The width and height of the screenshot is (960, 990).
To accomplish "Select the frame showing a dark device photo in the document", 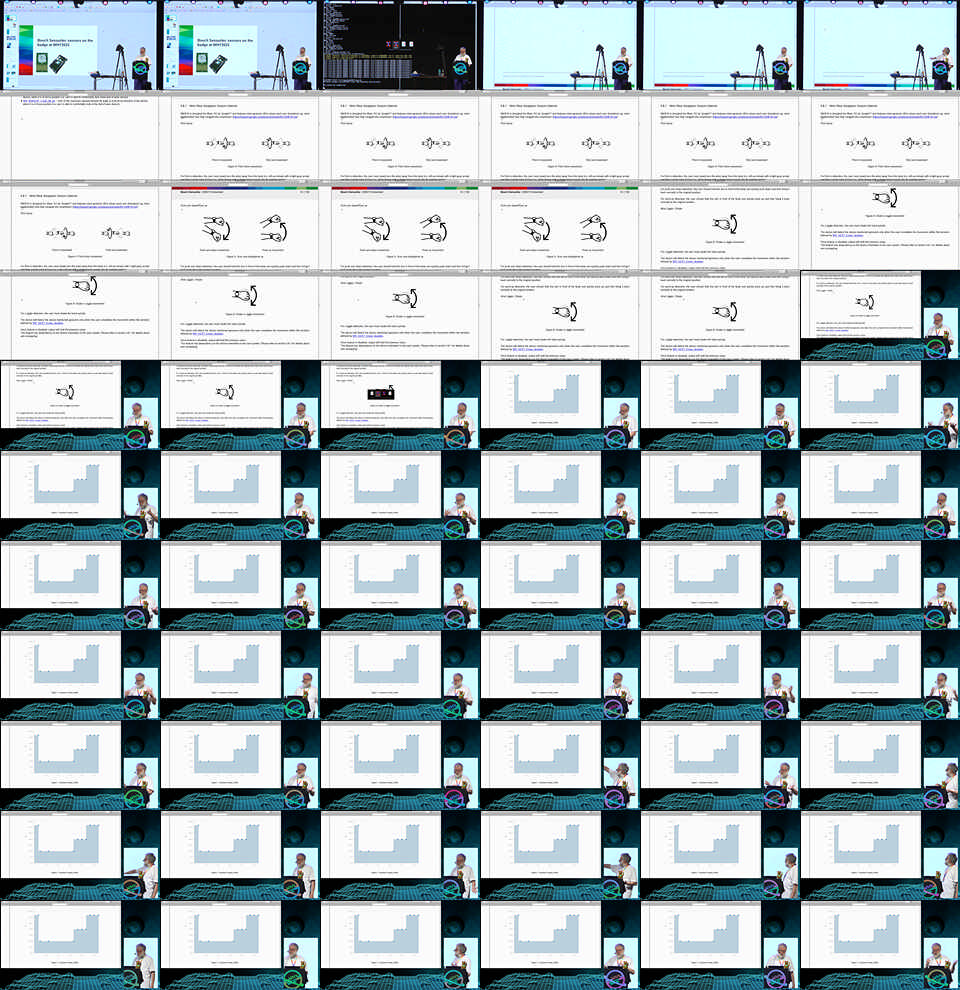I will 400,405.
